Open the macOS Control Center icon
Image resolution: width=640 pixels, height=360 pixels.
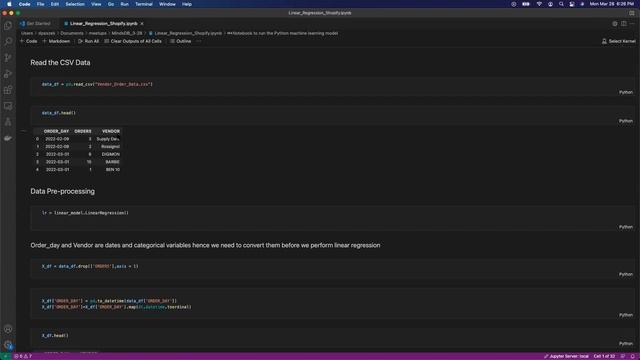572,4
